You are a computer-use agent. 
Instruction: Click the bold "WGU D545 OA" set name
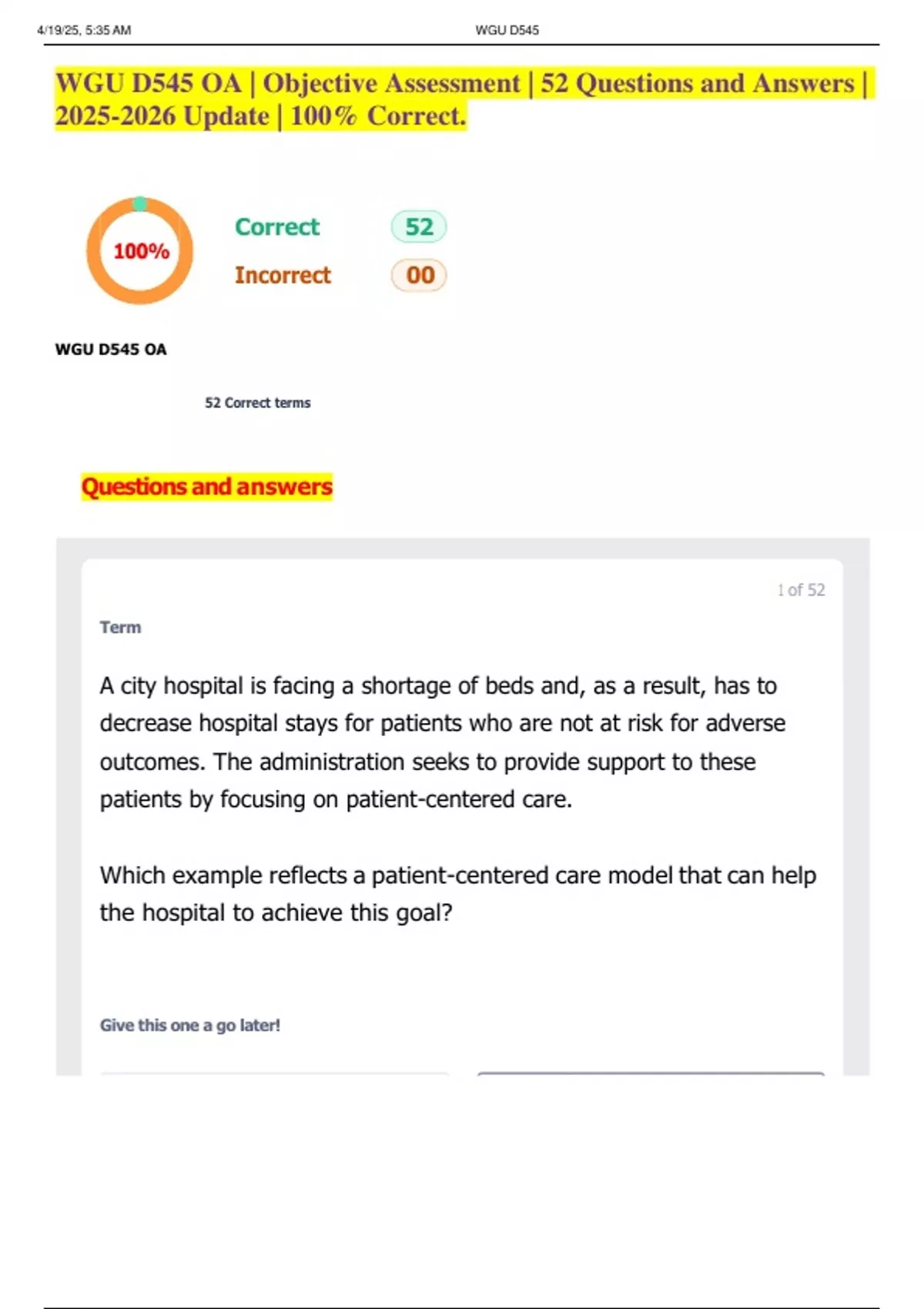pyautogui.click(x=111, y=350)
